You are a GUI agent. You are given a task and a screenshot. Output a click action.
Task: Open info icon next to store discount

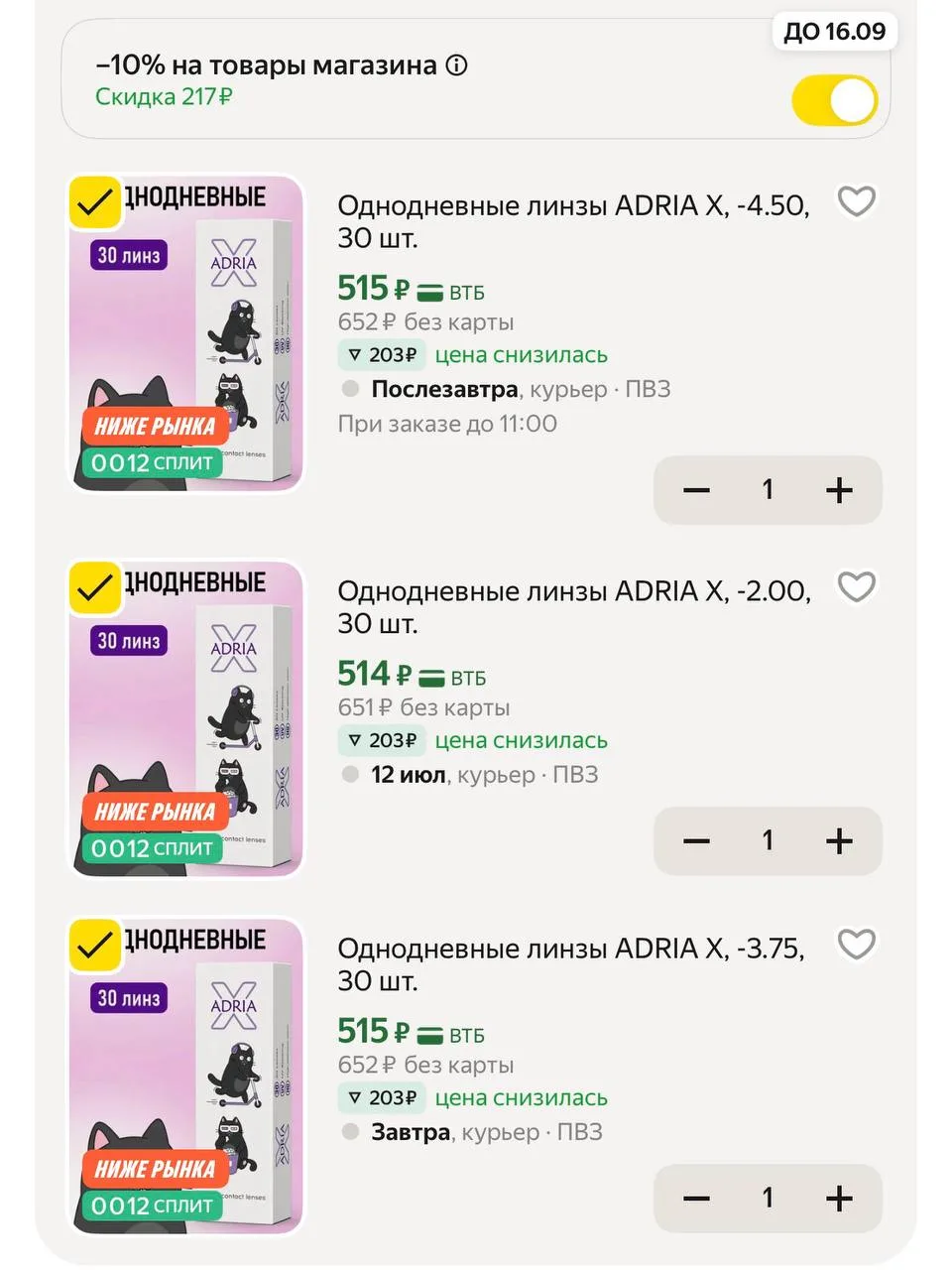[x=456, y=65]
